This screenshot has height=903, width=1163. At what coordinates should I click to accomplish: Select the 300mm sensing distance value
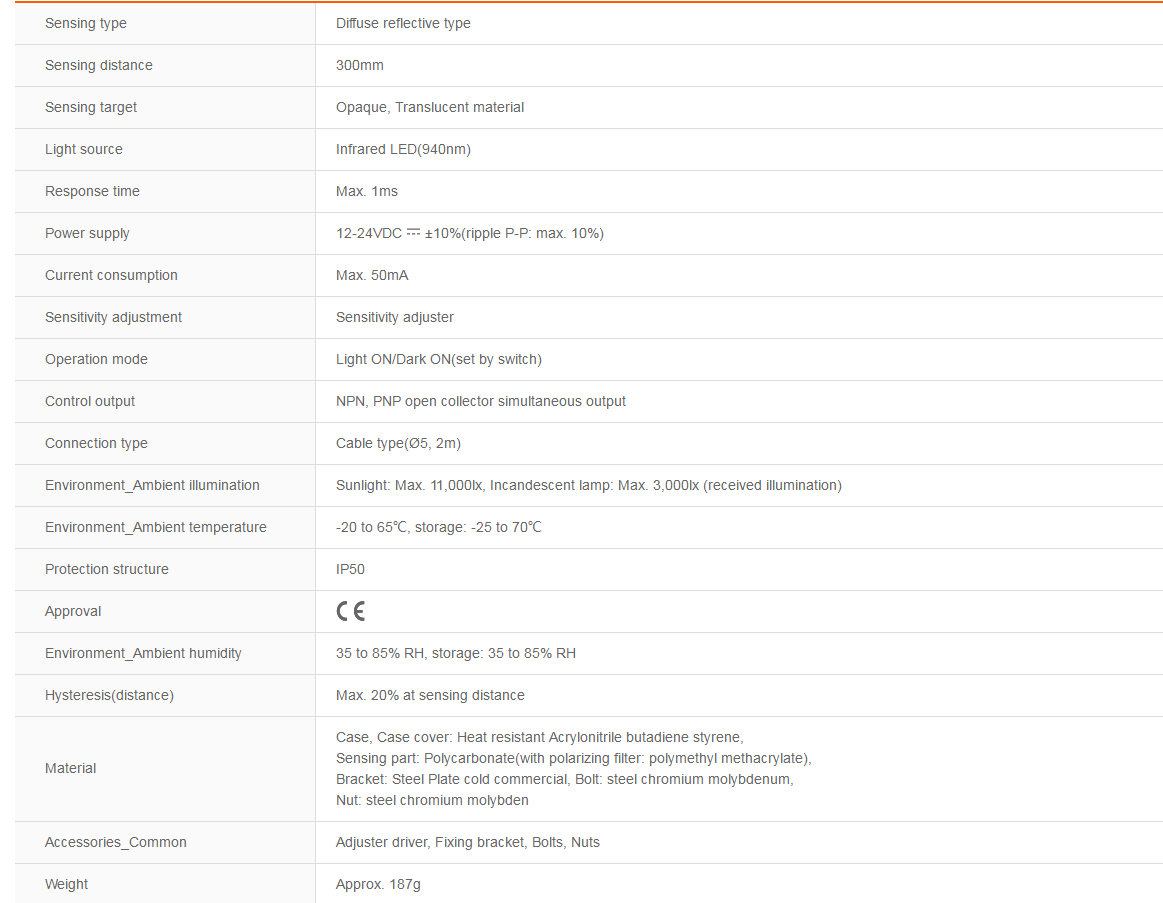point(360,65)
